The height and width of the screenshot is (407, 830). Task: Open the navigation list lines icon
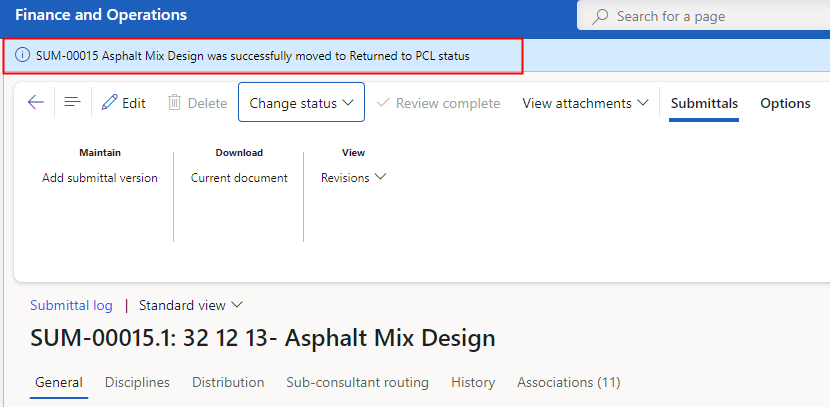(73, 102)
